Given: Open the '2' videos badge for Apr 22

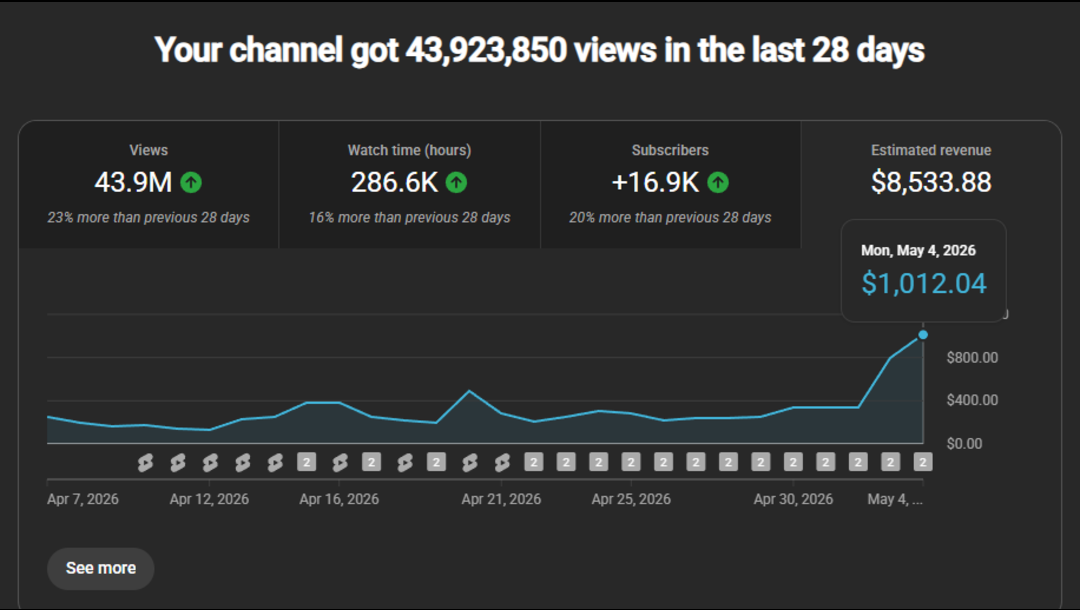Looking at the screenshot, I should point(534,462).
